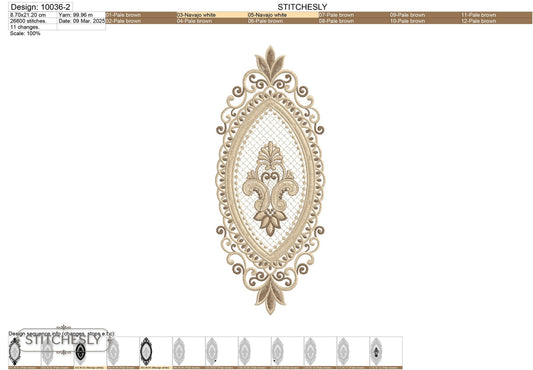Click the '8.70x21.20 cm' size cell
Viewport: 533px width, 370px height.
33,15
